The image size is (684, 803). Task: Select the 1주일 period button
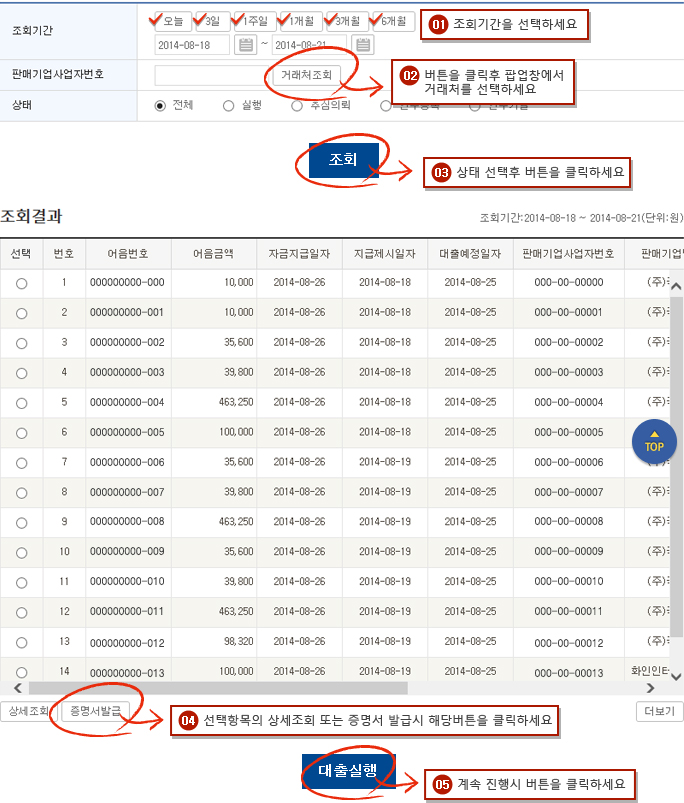point(254,21)
